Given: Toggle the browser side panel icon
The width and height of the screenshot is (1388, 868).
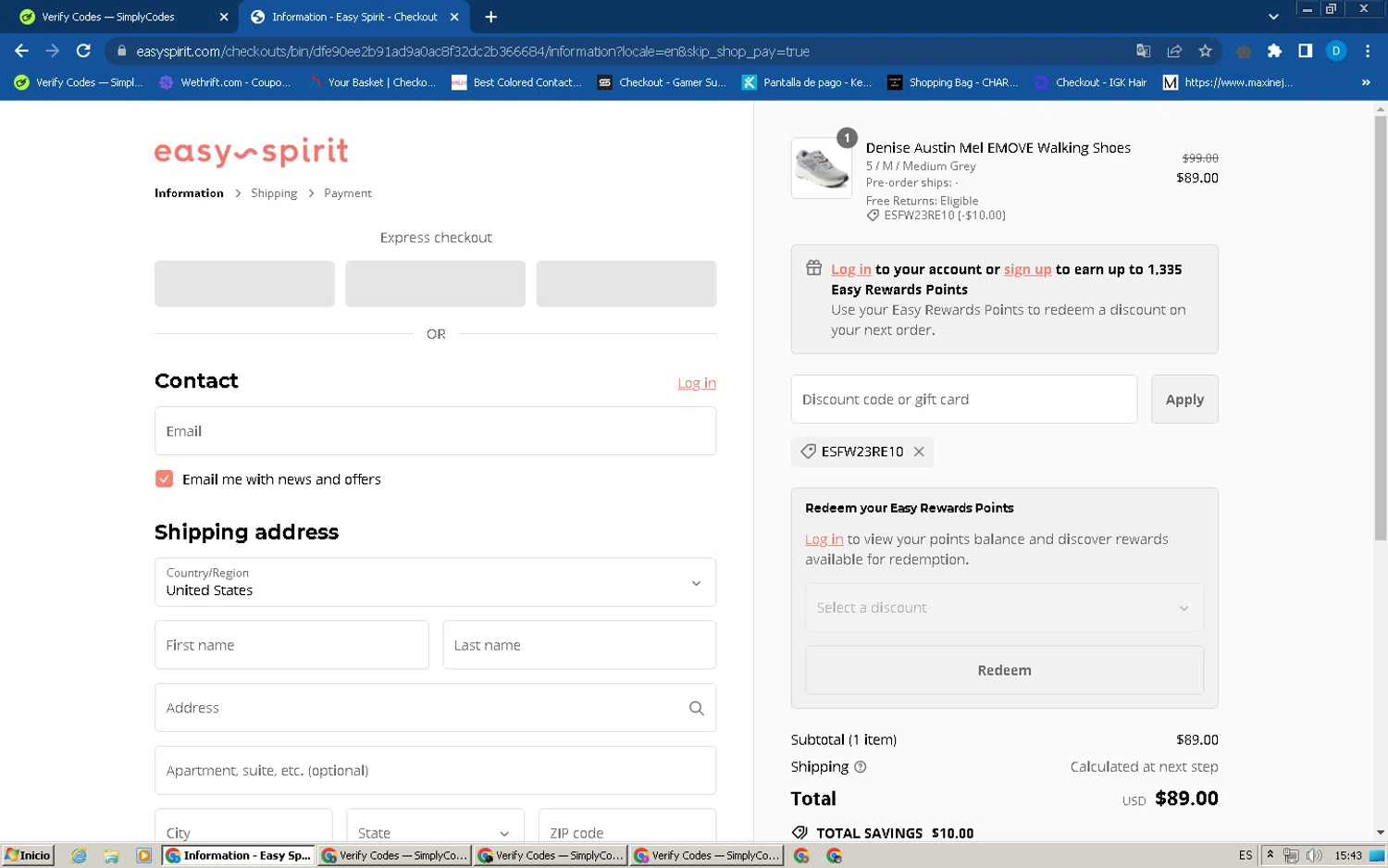Looking at the screenshot, I should [x=1305, y=51].
